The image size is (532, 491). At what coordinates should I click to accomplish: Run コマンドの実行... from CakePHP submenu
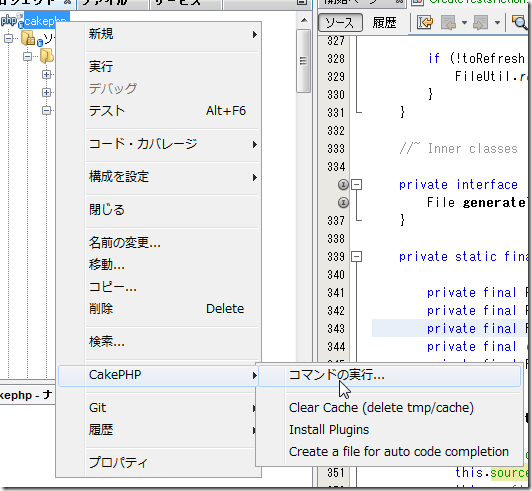point(390,376)
